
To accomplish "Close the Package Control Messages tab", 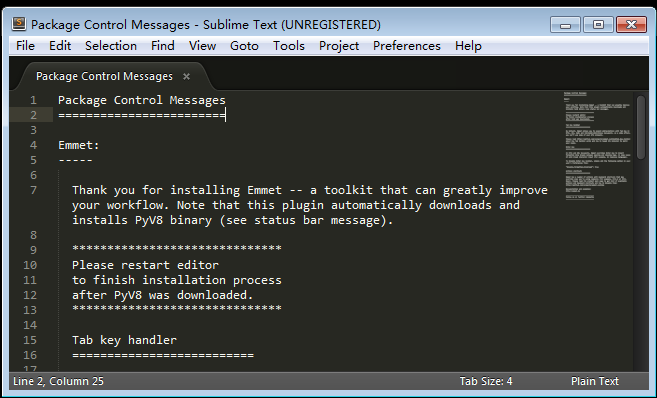I will tap(186, 76).
